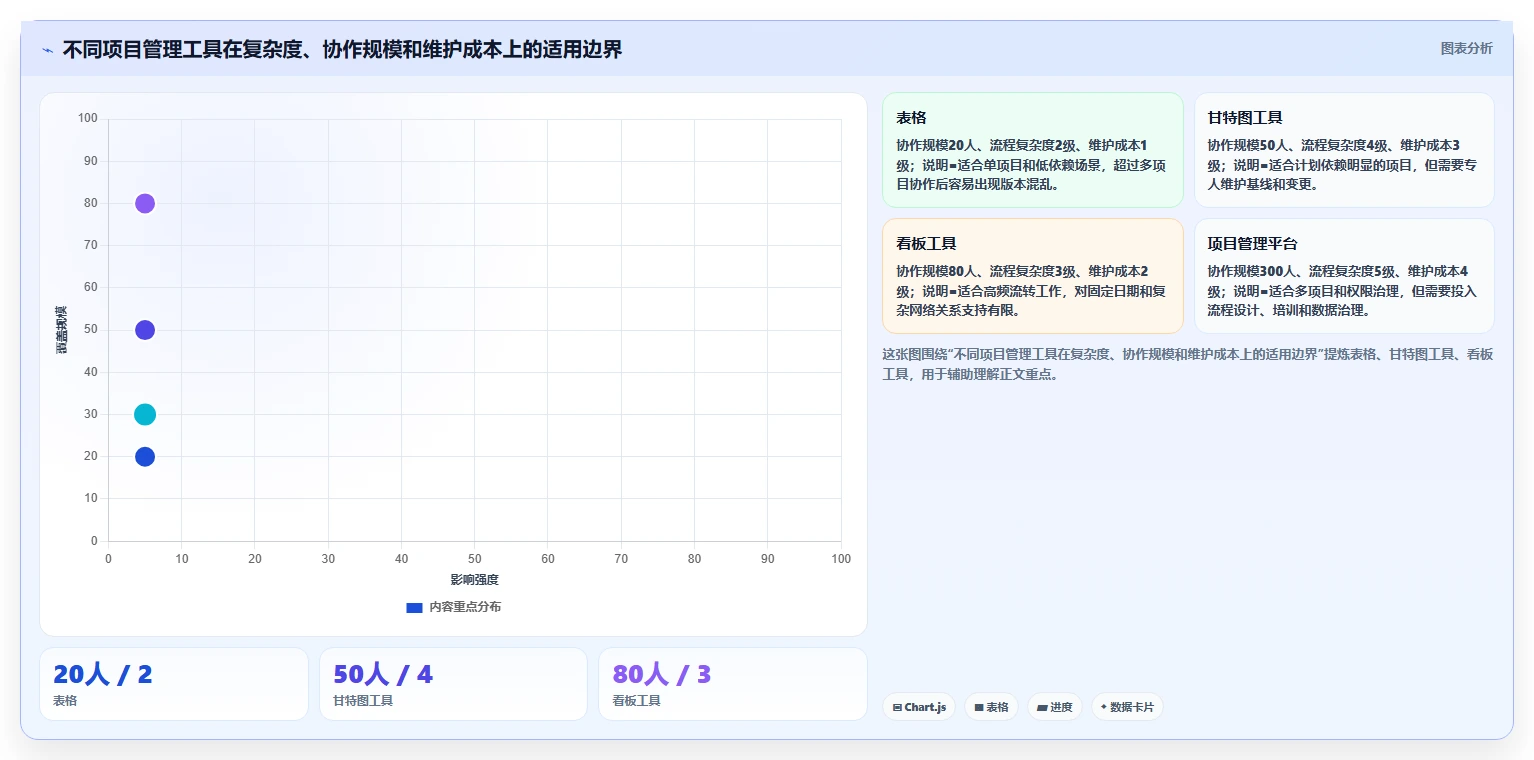Open the 甘特图工具 info card
1534x760 pixels.
(x=1344, y=150)
